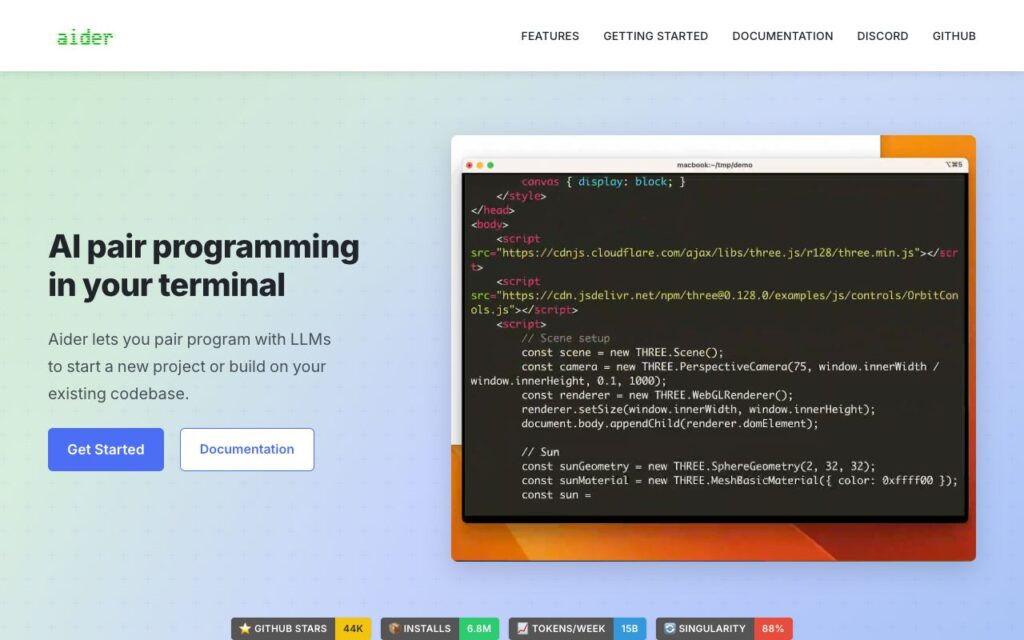Screen dimensions: 1024x640
Task: Click the chart icon in Tokens/Week badge
Action: (x=522, y=628)
